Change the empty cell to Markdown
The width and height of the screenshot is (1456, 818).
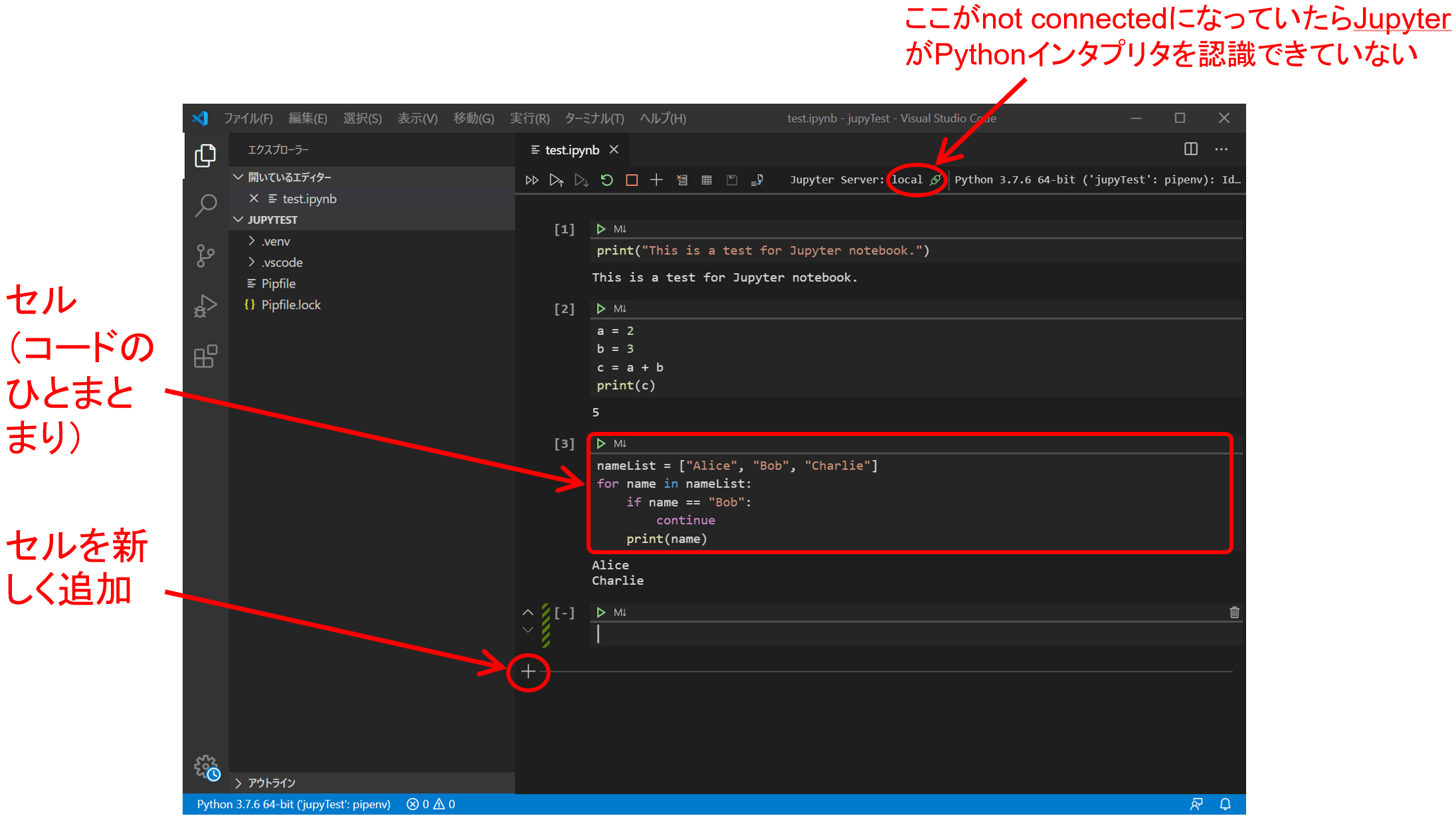620,613
